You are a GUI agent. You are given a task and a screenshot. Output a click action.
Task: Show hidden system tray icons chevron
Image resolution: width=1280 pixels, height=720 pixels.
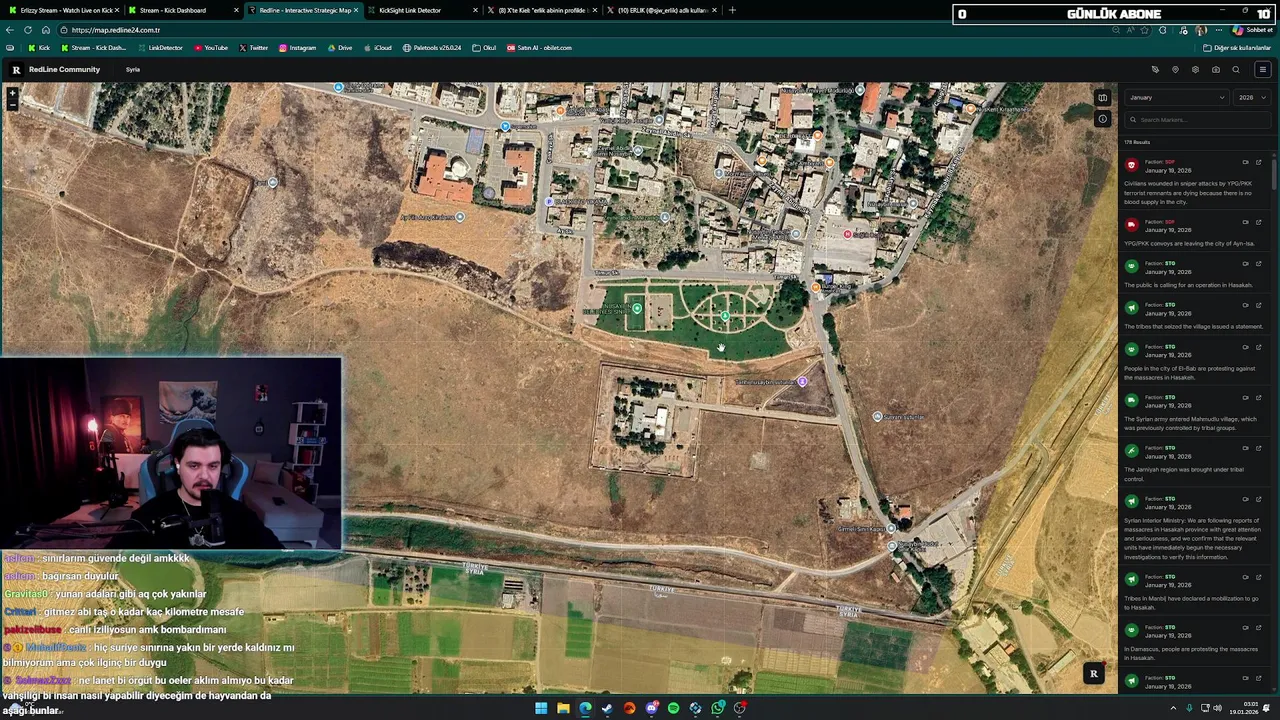1174,708
